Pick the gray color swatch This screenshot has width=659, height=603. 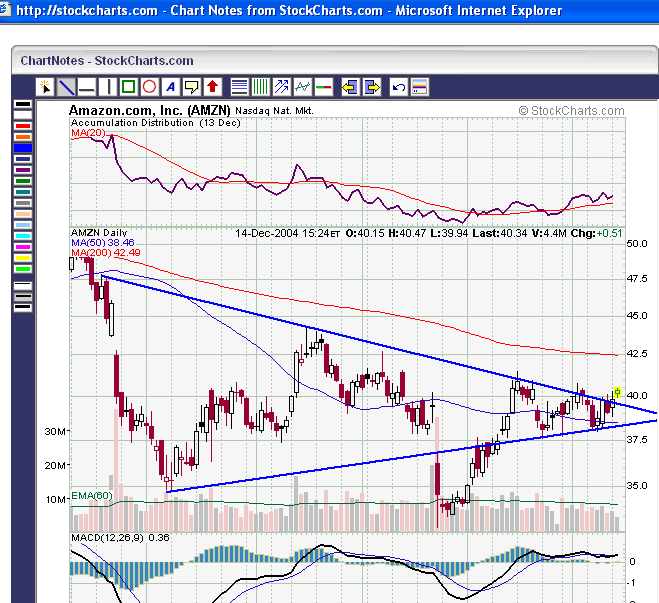pos(23,203)
